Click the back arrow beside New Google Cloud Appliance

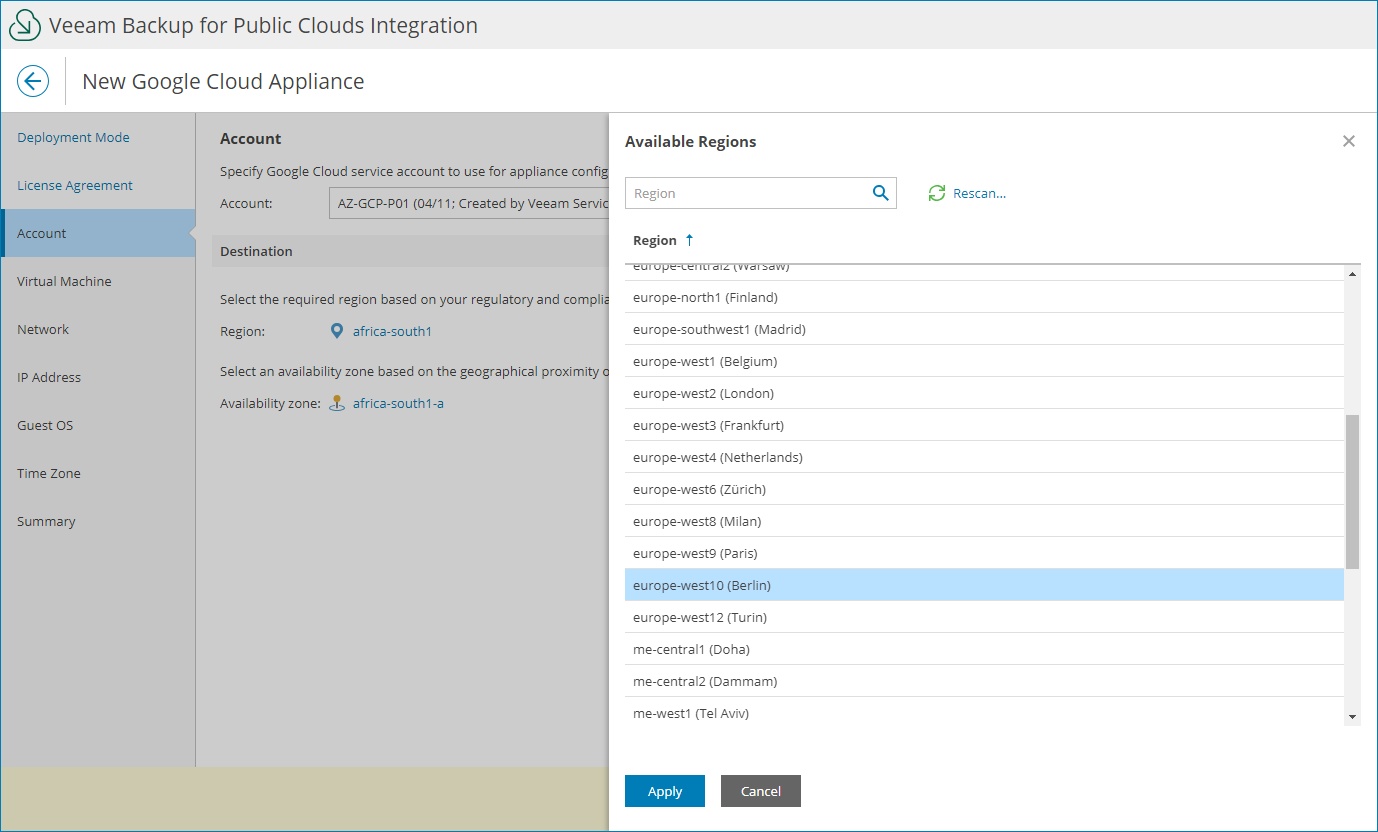[32, 81]
